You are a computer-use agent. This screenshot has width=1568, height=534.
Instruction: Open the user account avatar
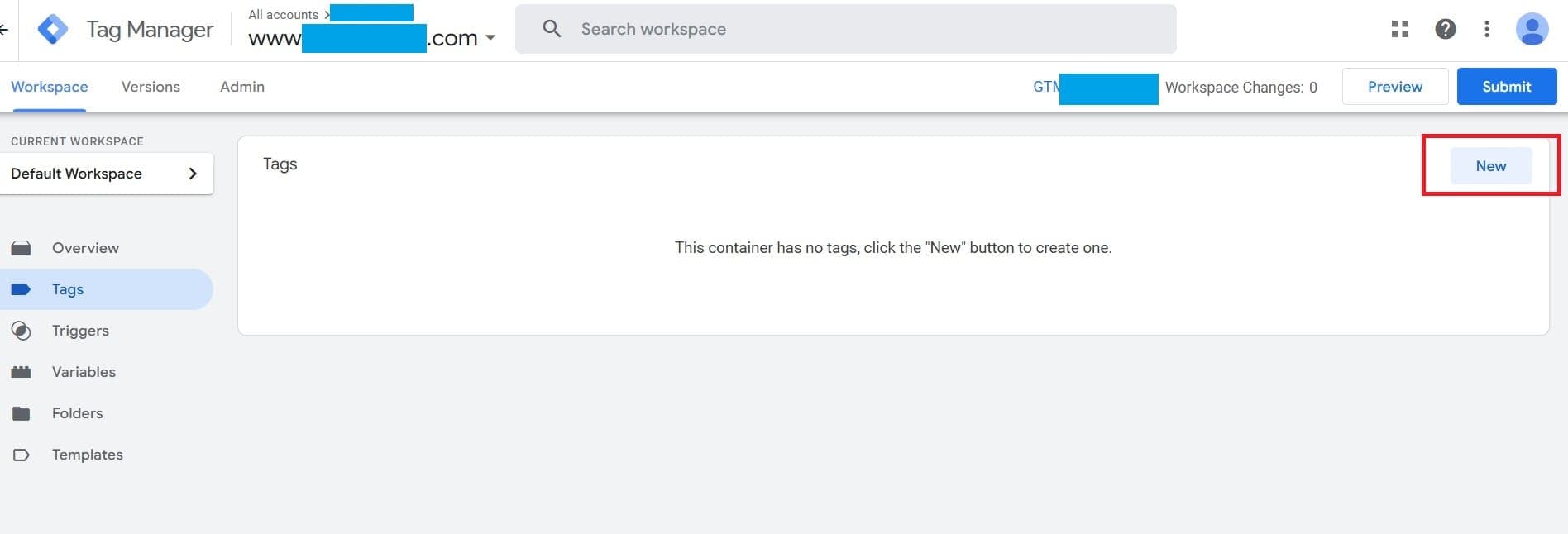1532,29
